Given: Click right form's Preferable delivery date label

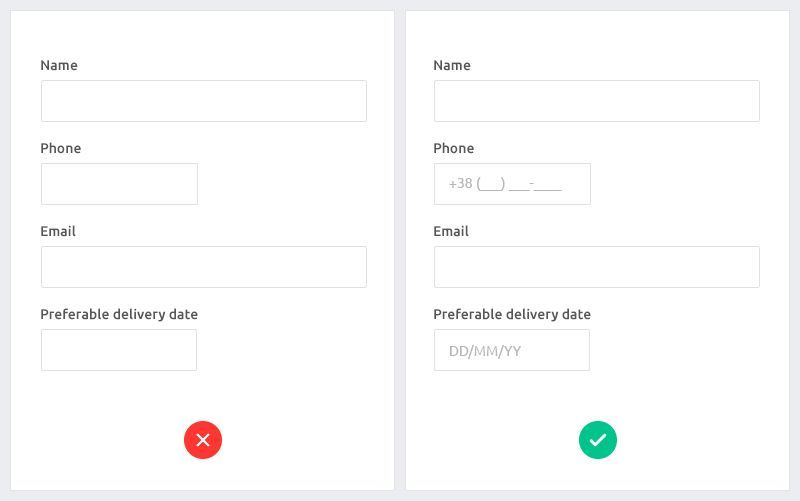Looking at the screenshot, I should pyautogui.click(x=512, y=314).
